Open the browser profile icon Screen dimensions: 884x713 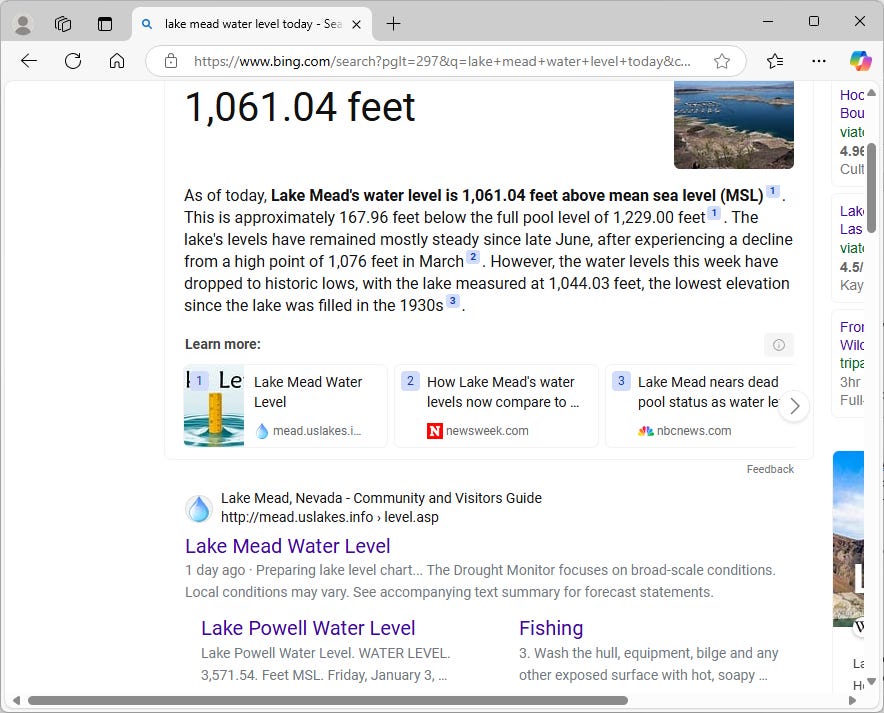click(x=23, y=24)
